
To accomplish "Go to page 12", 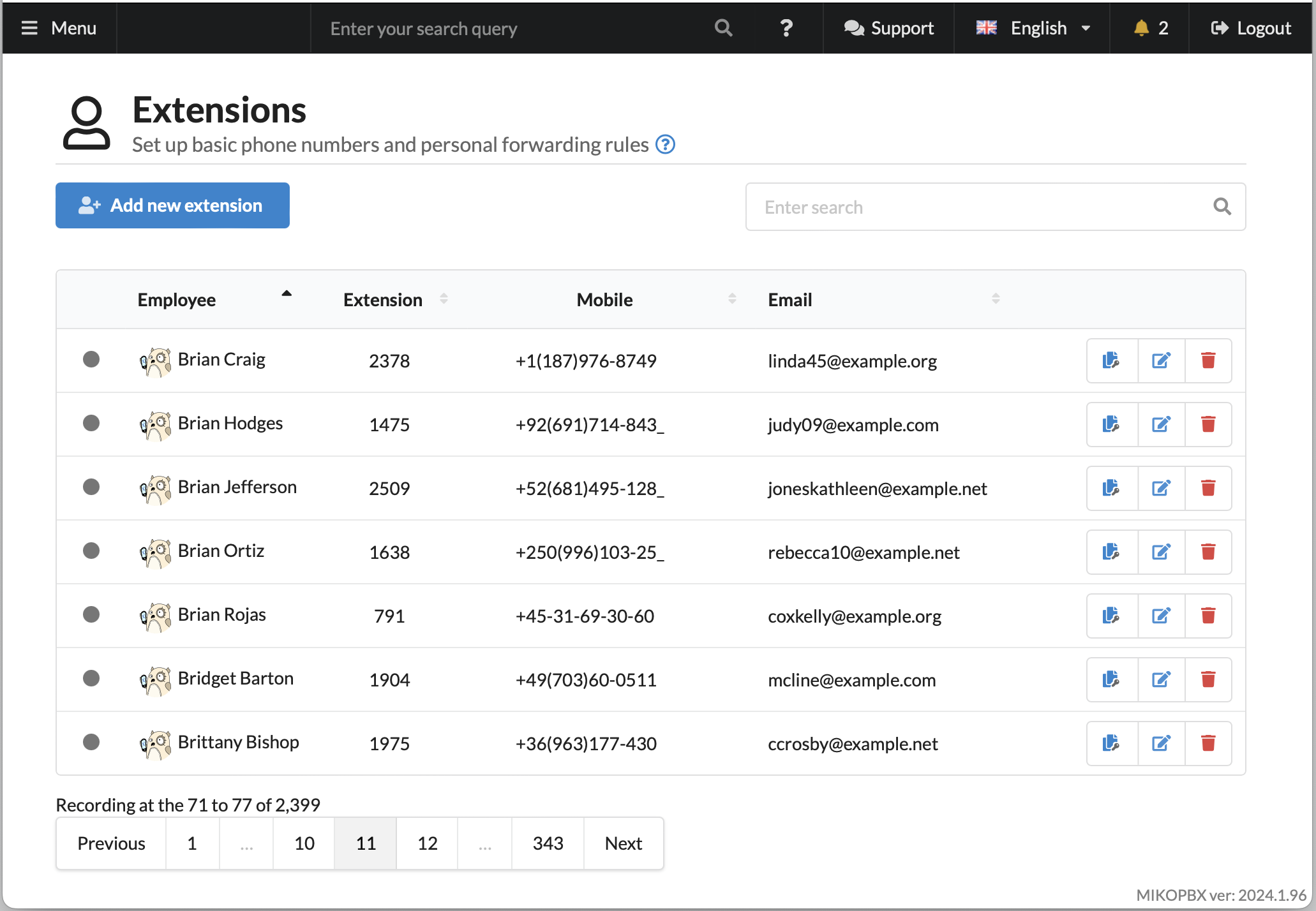I will pyautogui.click(x=427, y=843).
